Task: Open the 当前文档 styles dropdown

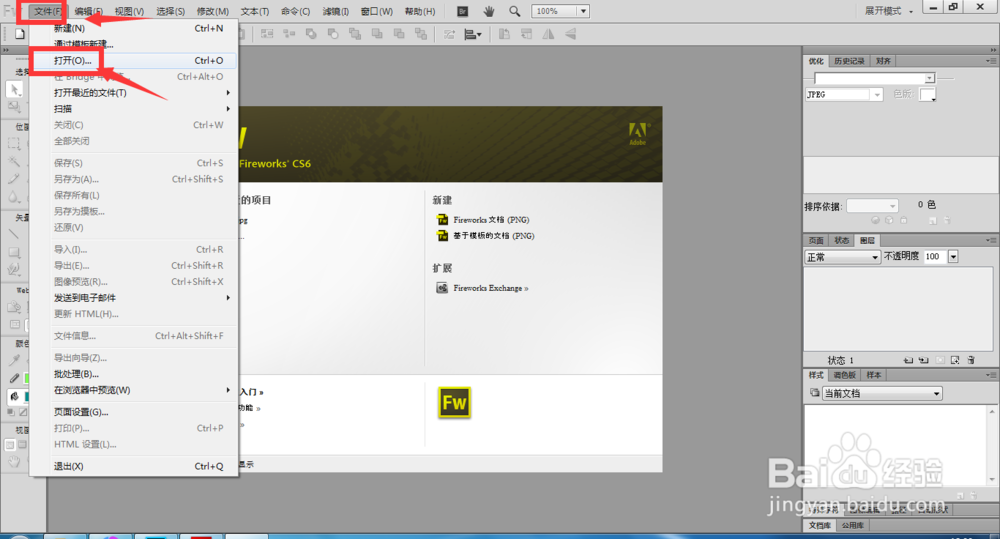Action: [x=881, y=393]
